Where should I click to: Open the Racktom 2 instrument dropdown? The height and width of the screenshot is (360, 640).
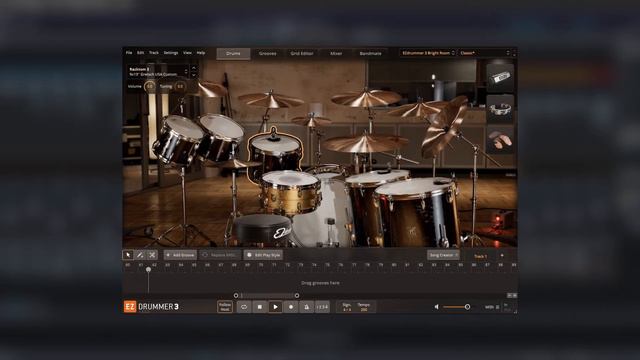pos(158,72)
